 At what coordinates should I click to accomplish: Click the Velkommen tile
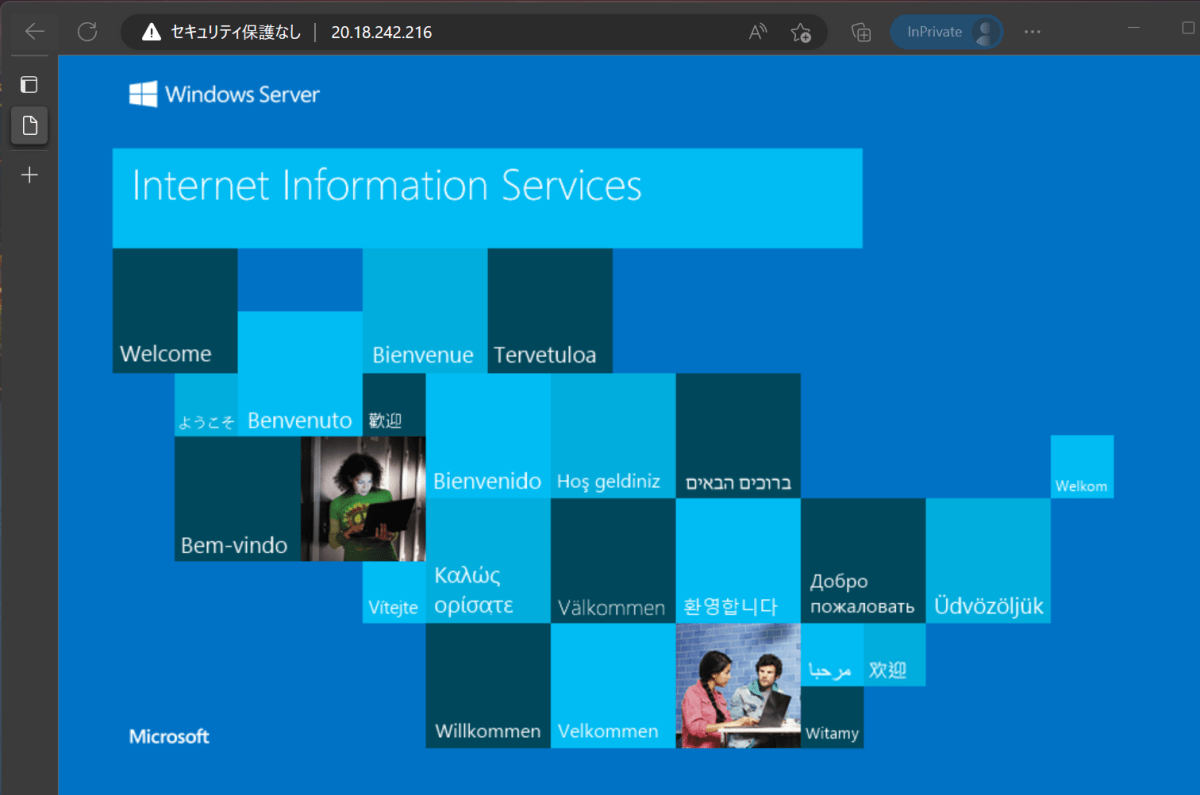point(613,686)
